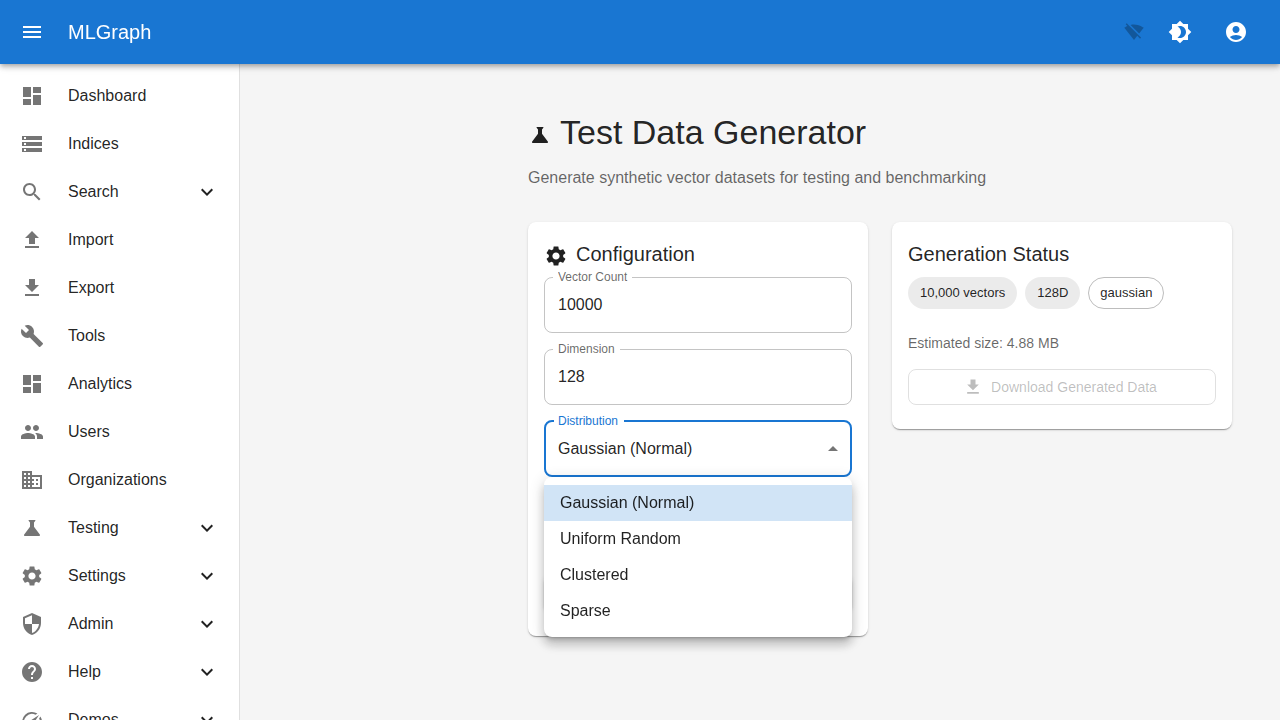The image size is (1280, 720).
Task: Select the Indices list icon
Action: tap(32, 143)
